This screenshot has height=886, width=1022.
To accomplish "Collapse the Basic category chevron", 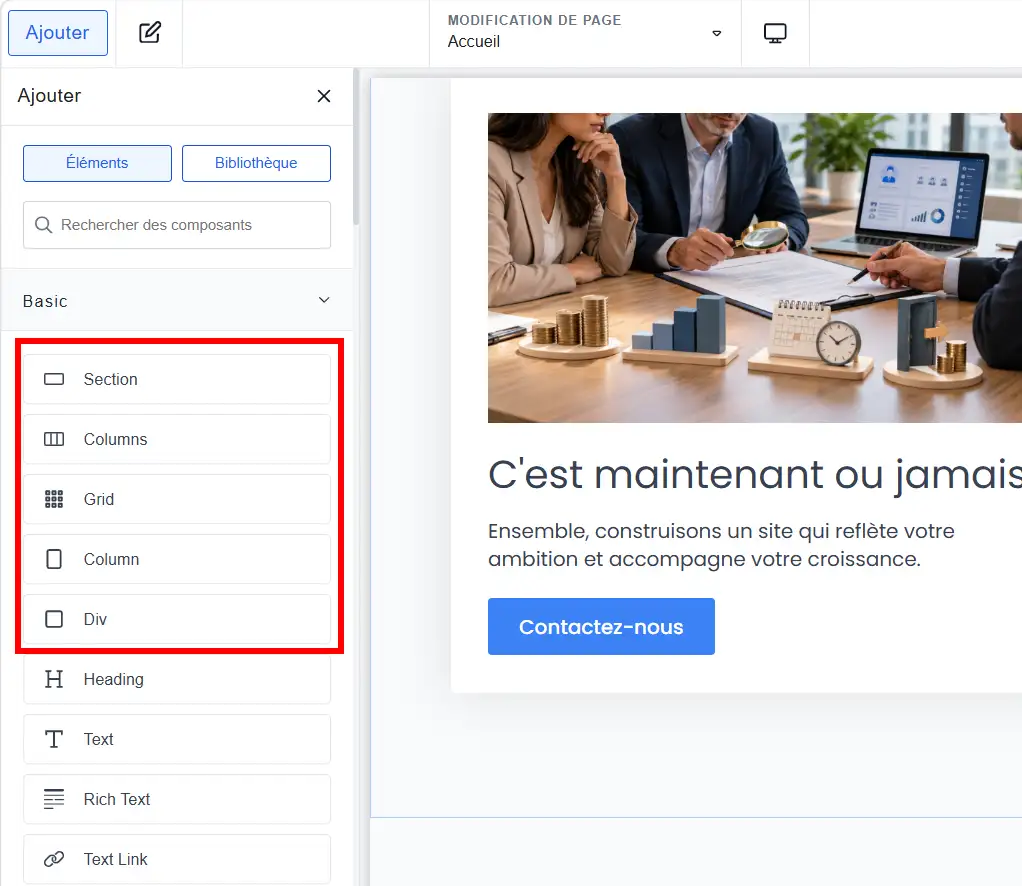I will [324, 300].
